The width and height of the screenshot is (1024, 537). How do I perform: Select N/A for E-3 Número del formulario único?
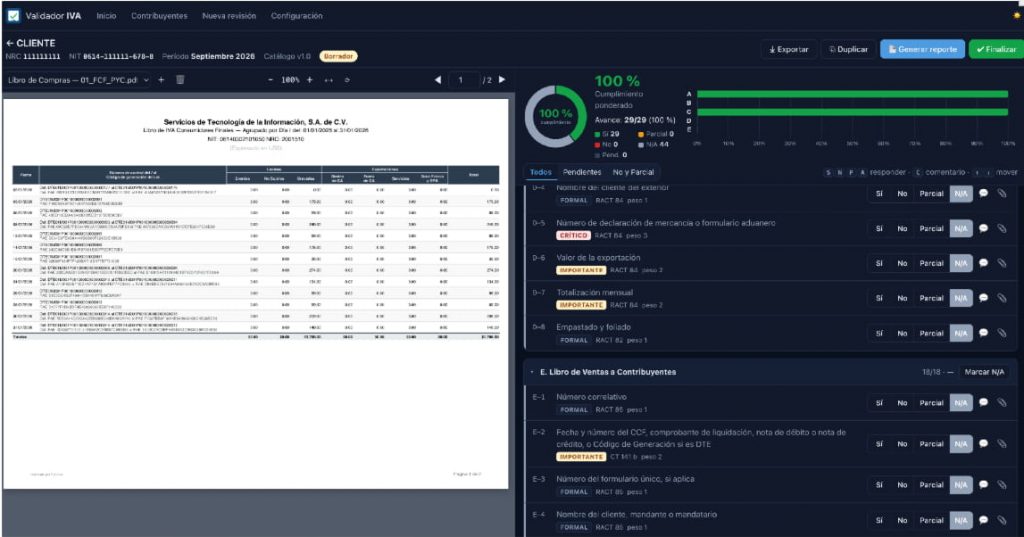(x=961, y=485)
